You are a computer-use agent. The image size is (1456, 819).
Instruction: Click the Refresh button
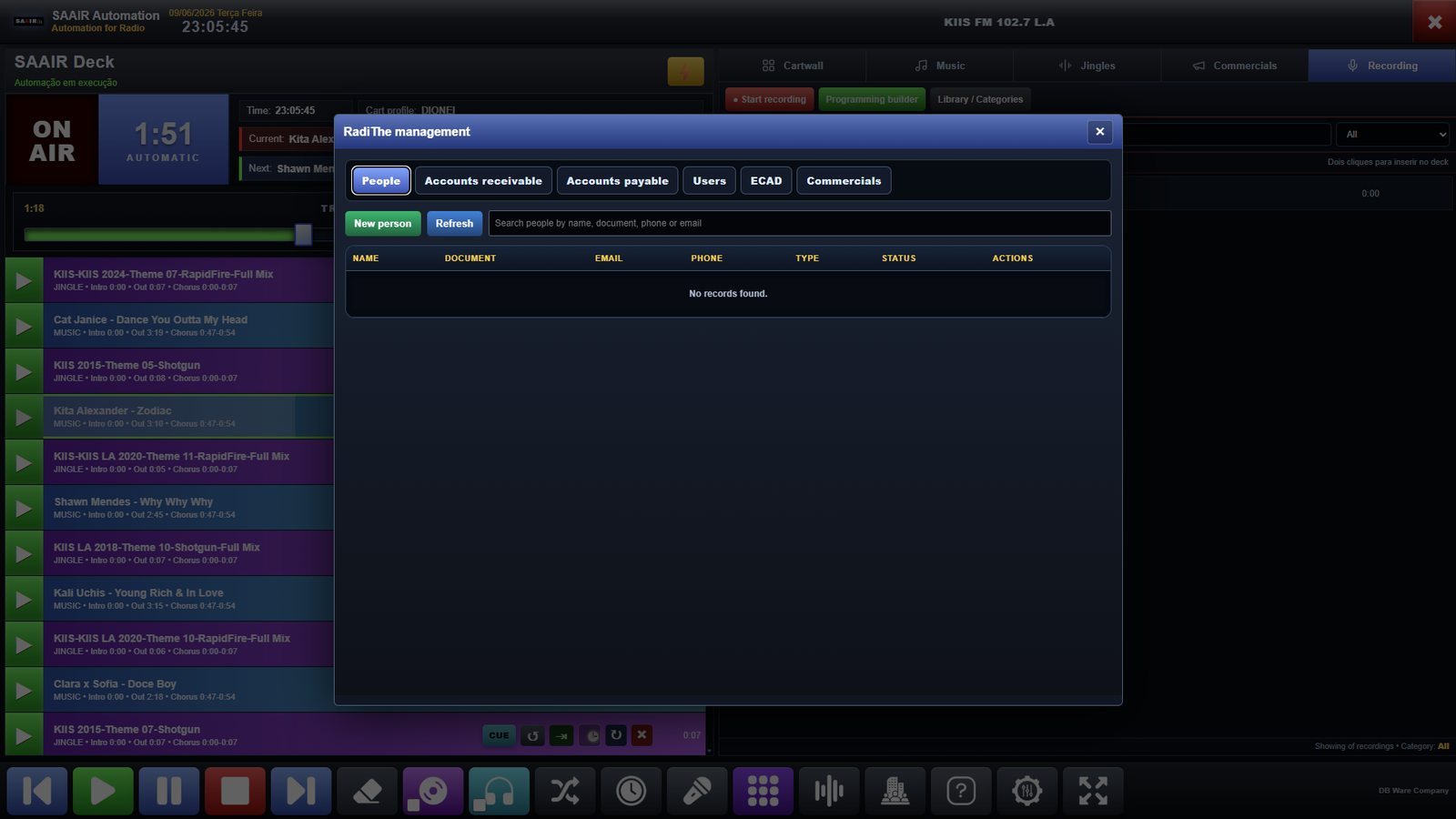tap(454, 224)
